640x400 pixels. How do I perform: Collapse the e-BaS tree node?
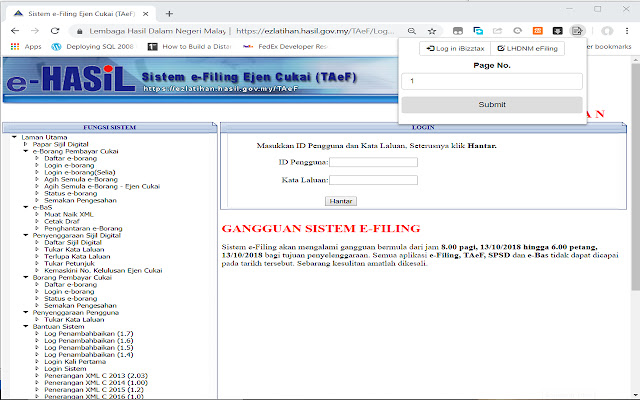[26, 207]
